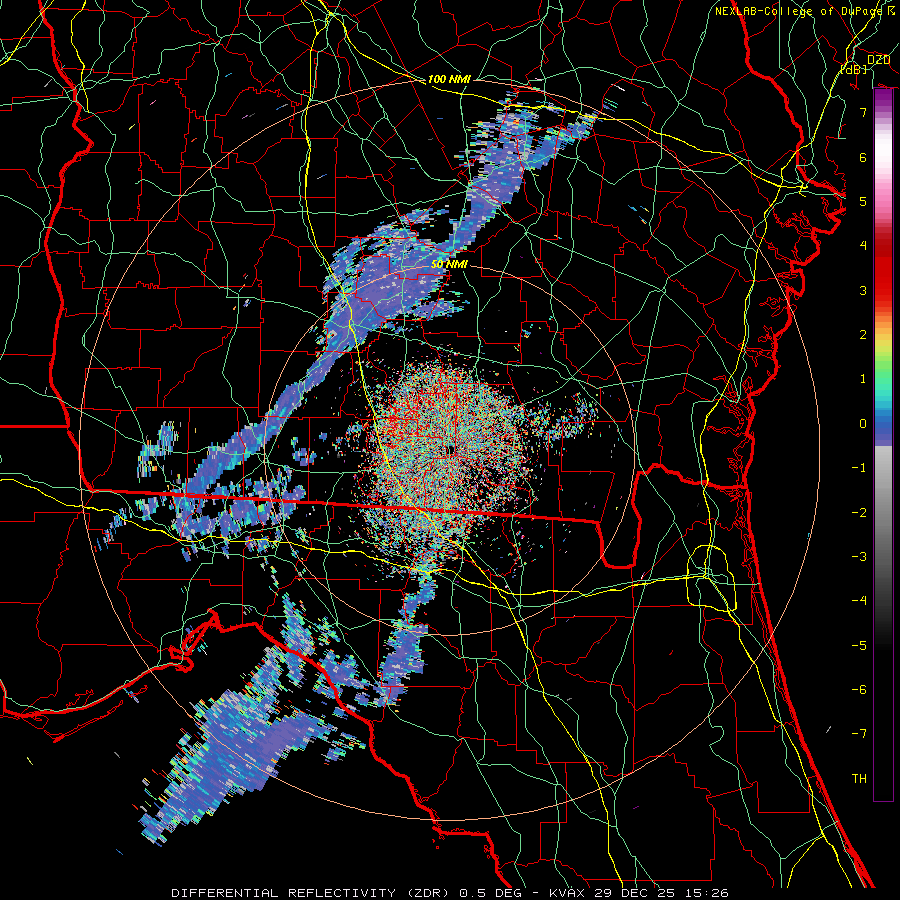Click the 100 NMI range ring label

coord(449,79)
